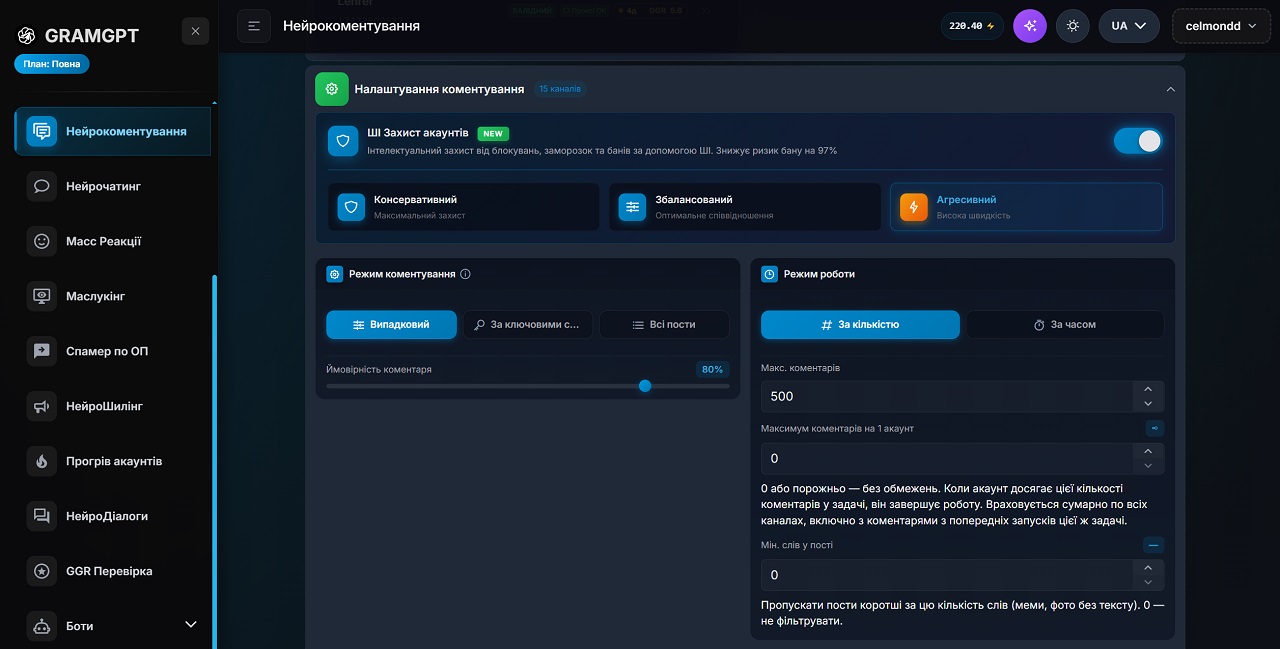Open Нейрочатинг in the sidebar
The image size is (1280, 649).
(113, 186)
